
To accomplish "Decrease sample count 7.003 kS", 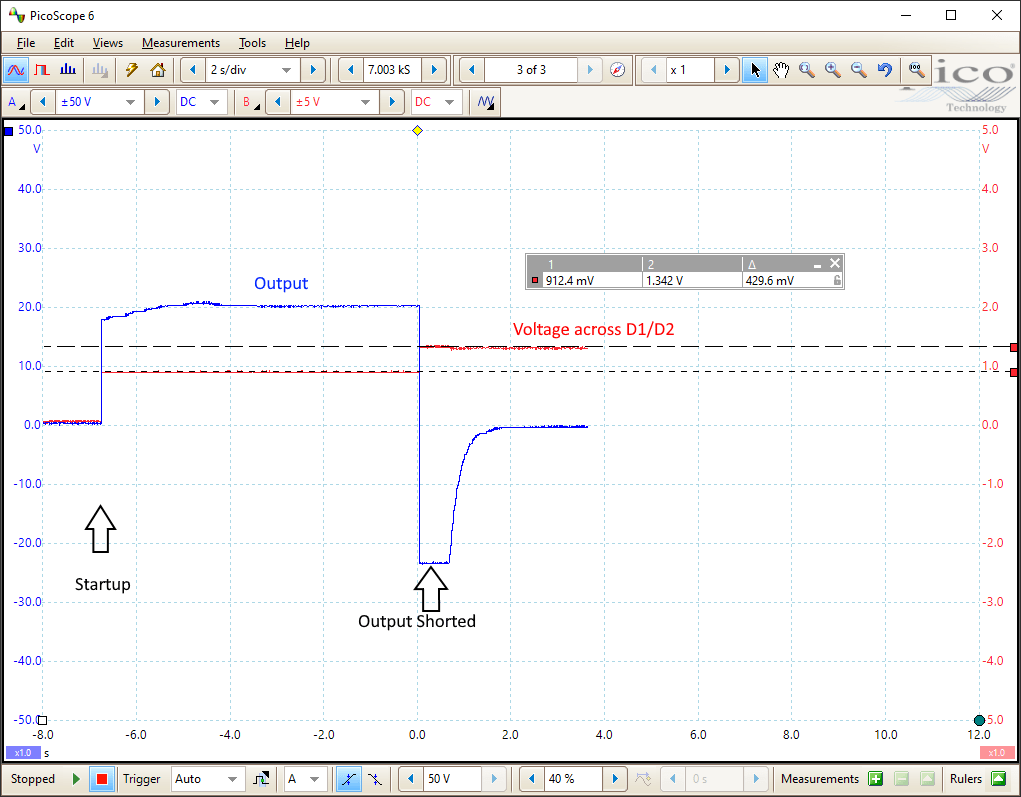I will coord(351,70).
